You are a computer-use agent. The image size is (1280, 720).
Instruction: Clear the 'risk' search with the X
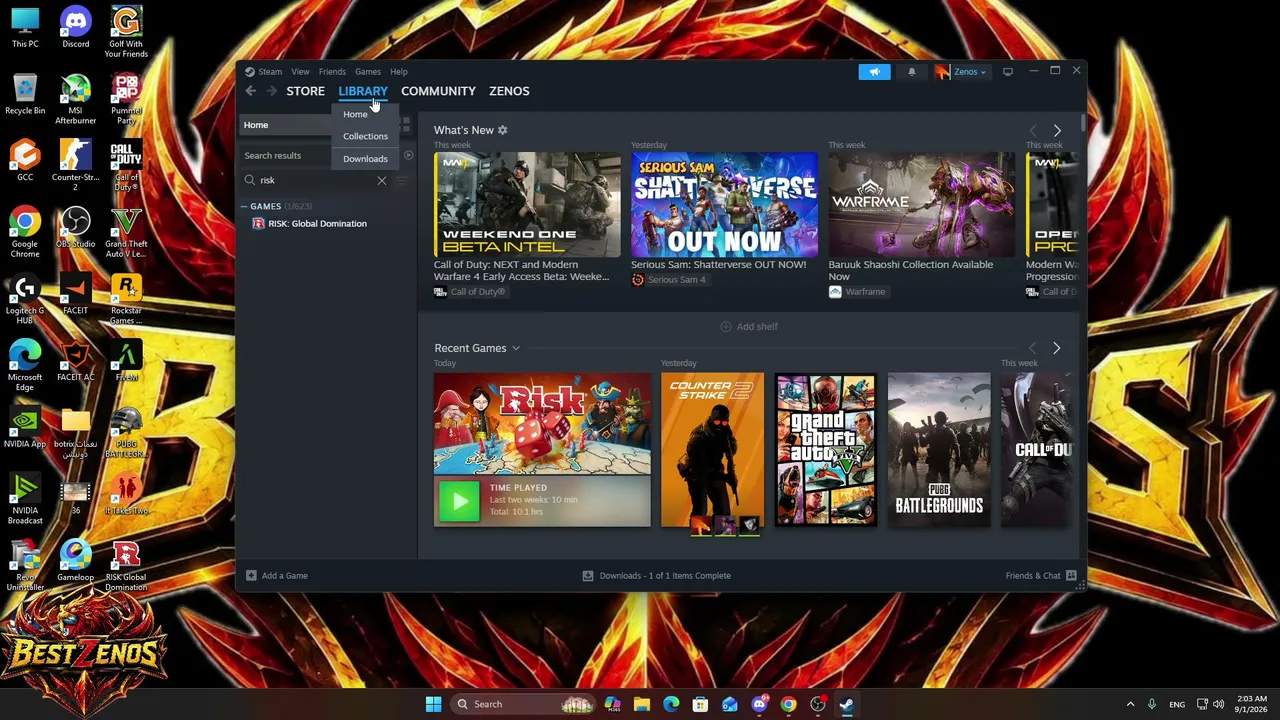[381, 180]
